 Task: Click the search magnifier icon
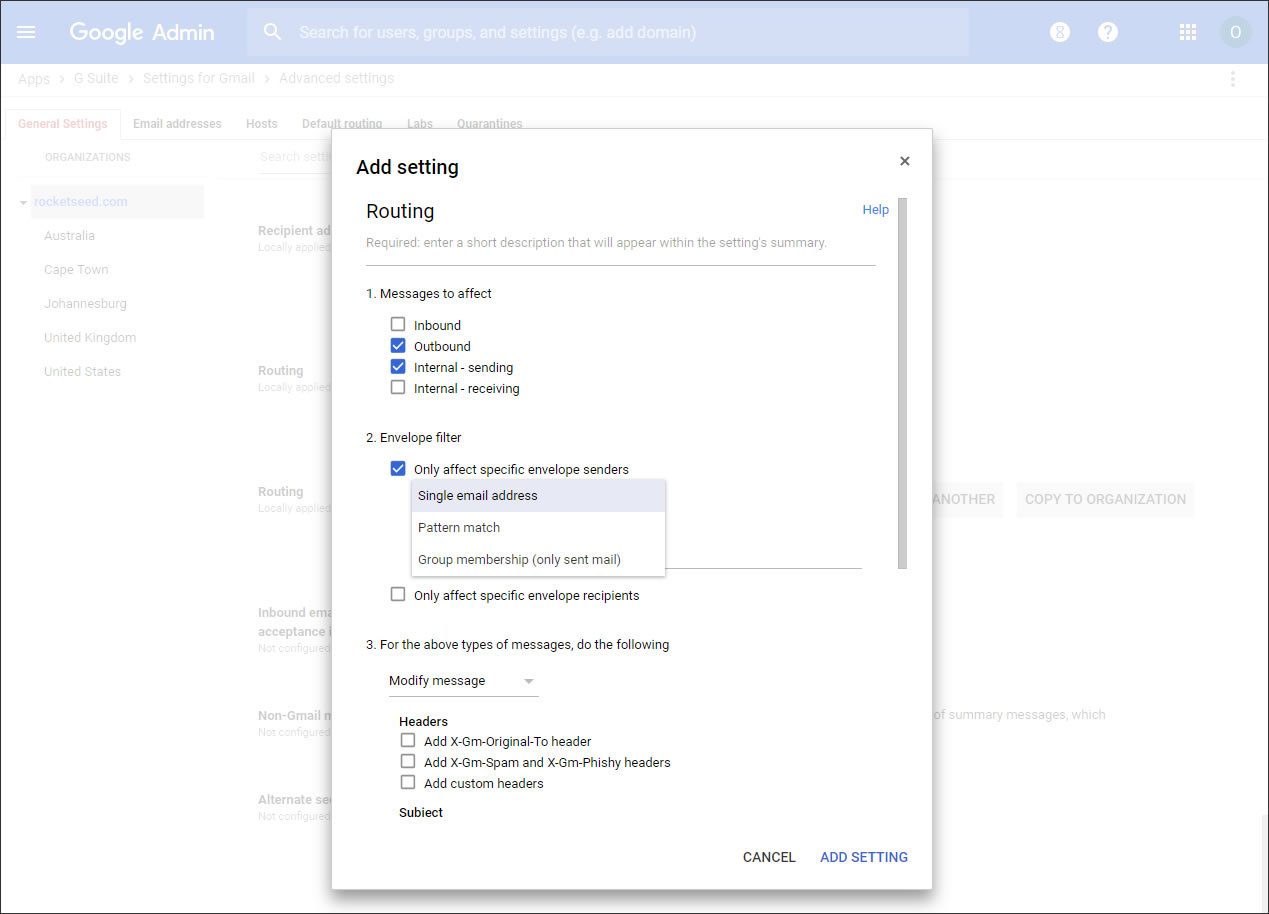coord(272,32)
